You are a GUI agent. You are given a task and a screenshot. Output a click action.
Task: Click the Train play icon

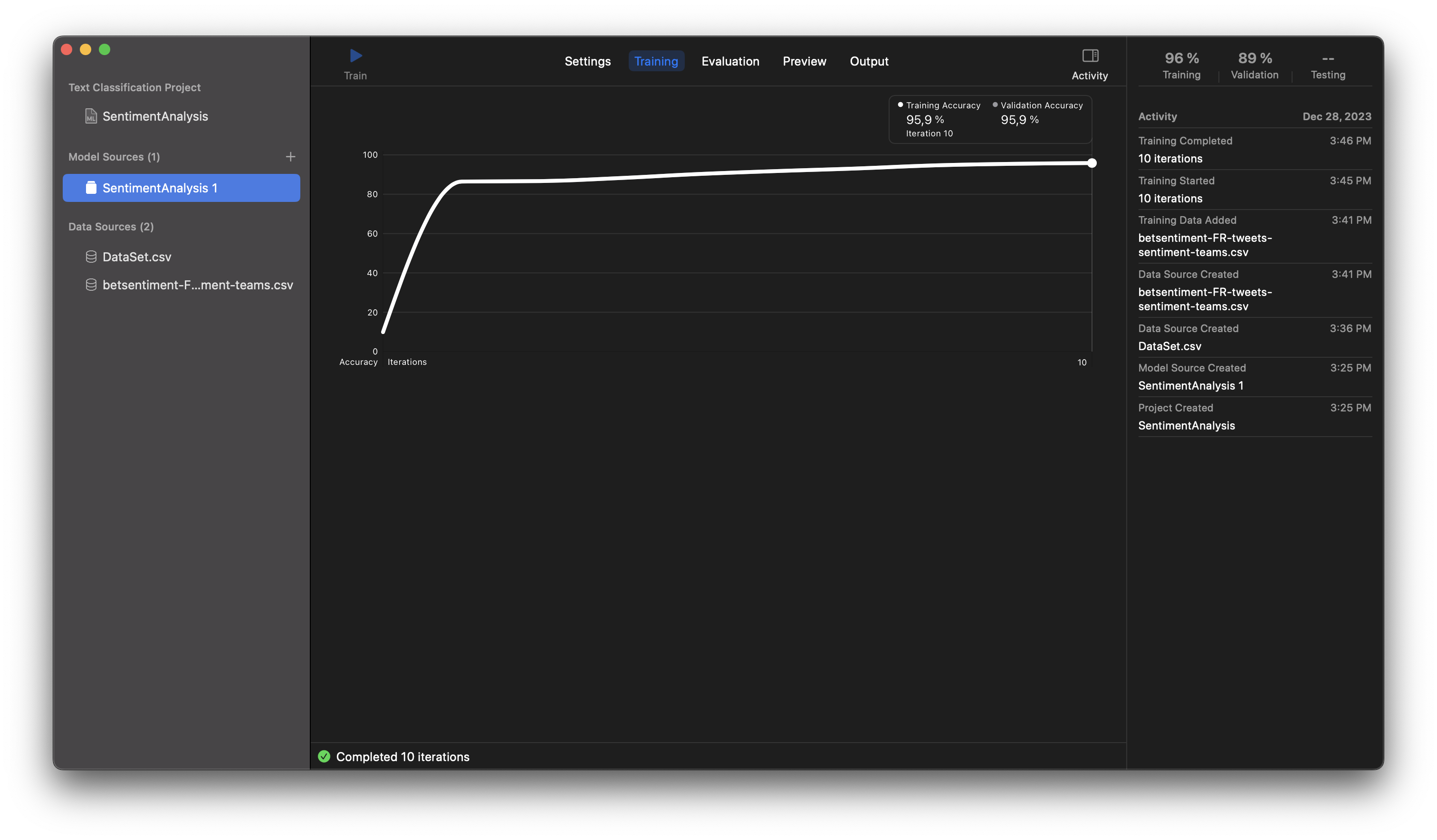point(356,56)
